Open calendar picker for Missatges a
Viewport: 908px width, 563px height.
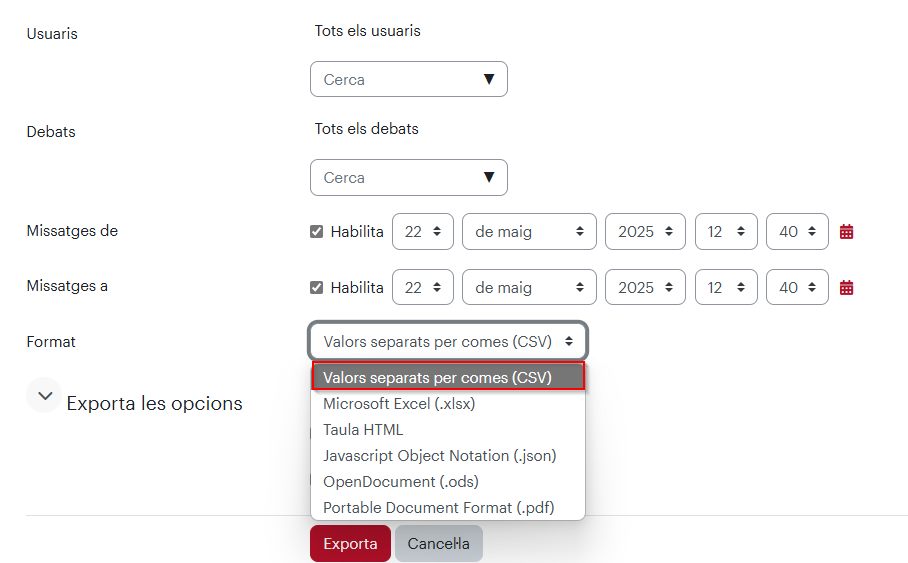point(846,287)
